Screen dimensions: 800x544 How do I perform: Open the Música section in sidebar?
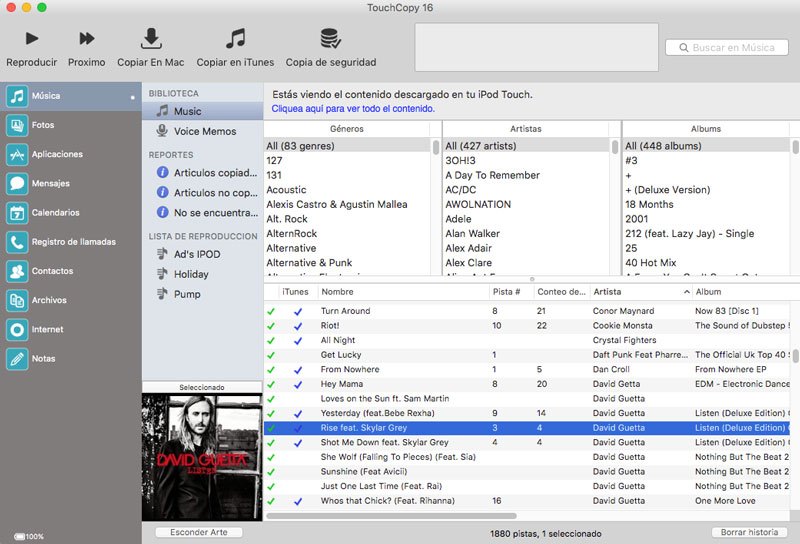click(x=71, y=96)
